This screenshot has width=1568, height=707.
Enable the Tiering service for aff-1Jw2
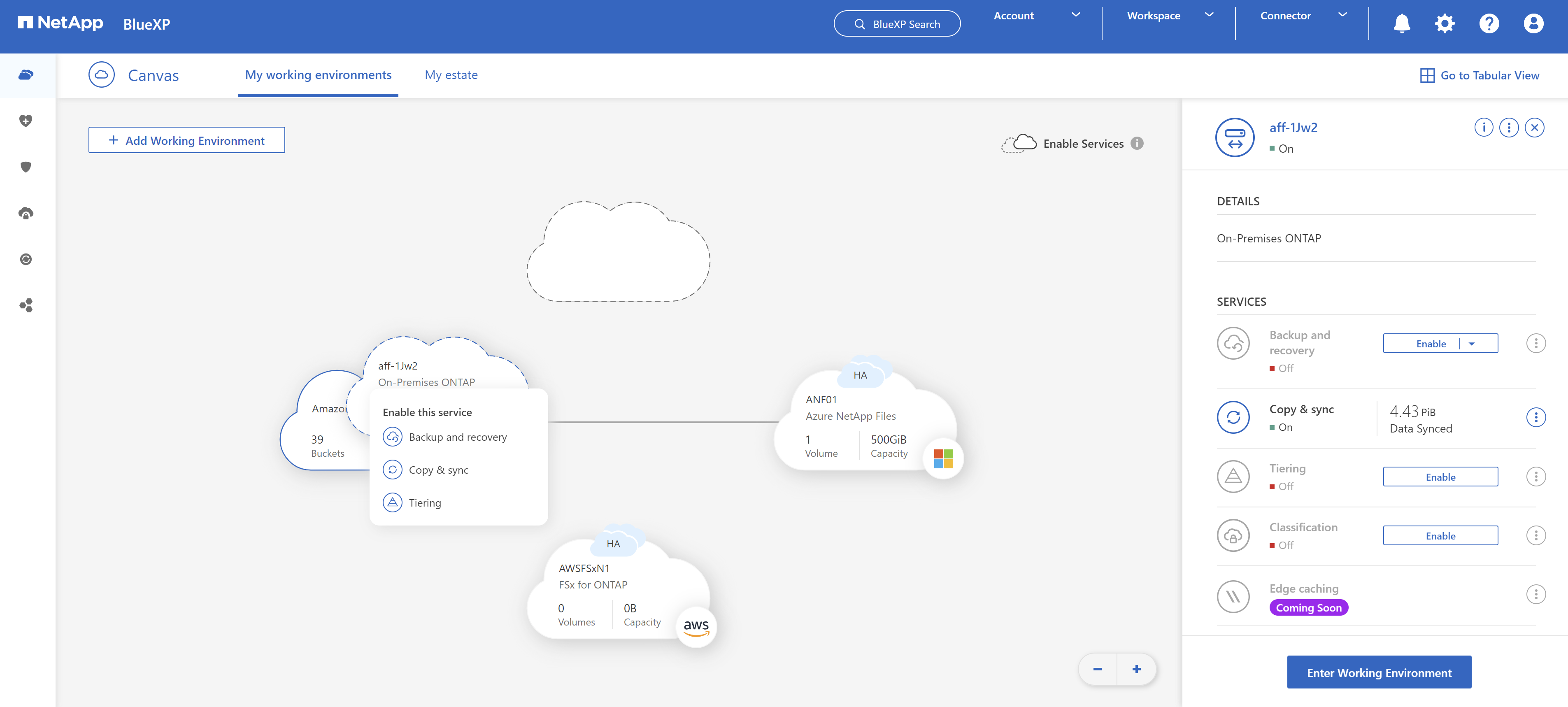click(x=1440, y=477)
